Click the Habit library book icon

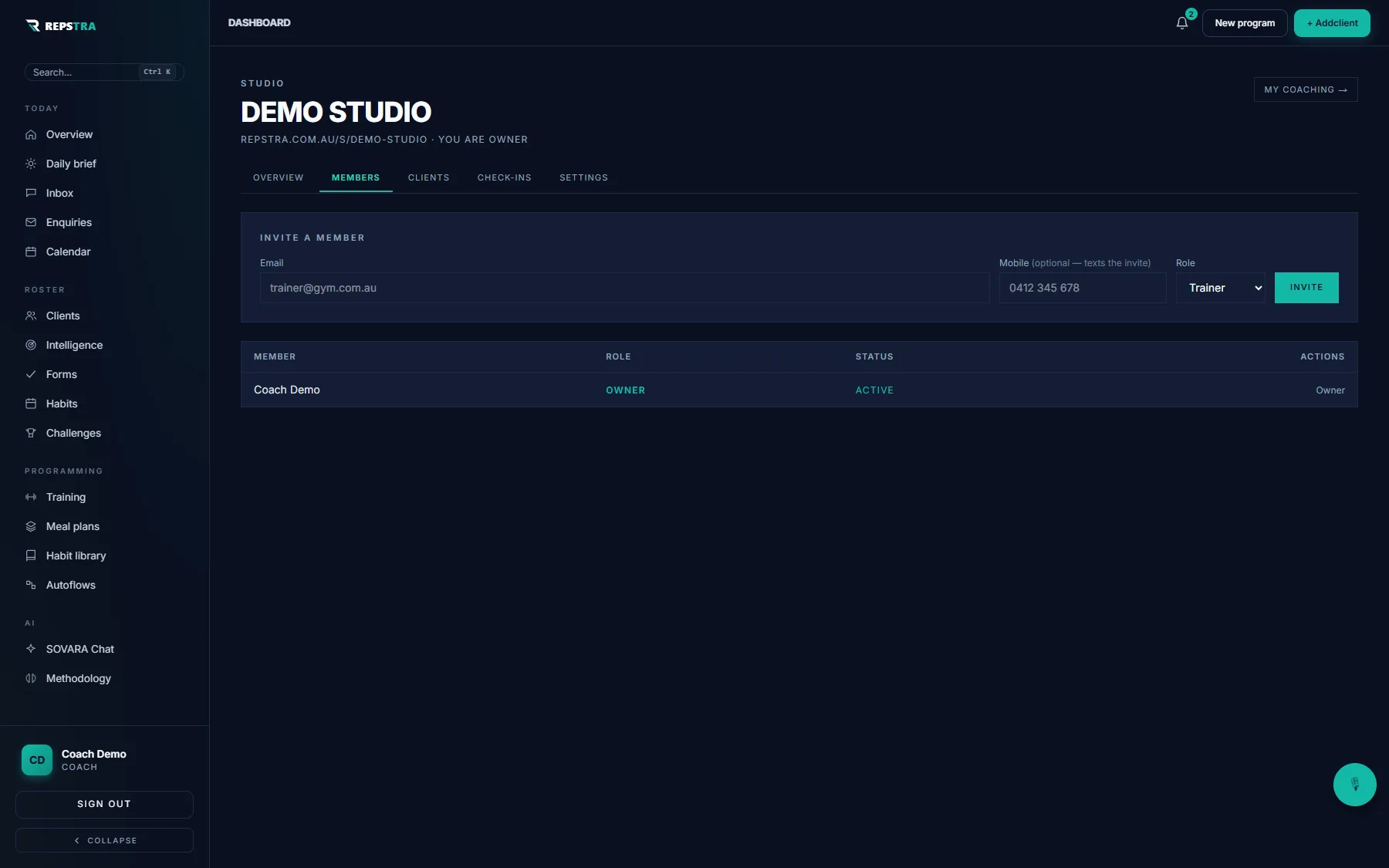[x=31, y=556]
